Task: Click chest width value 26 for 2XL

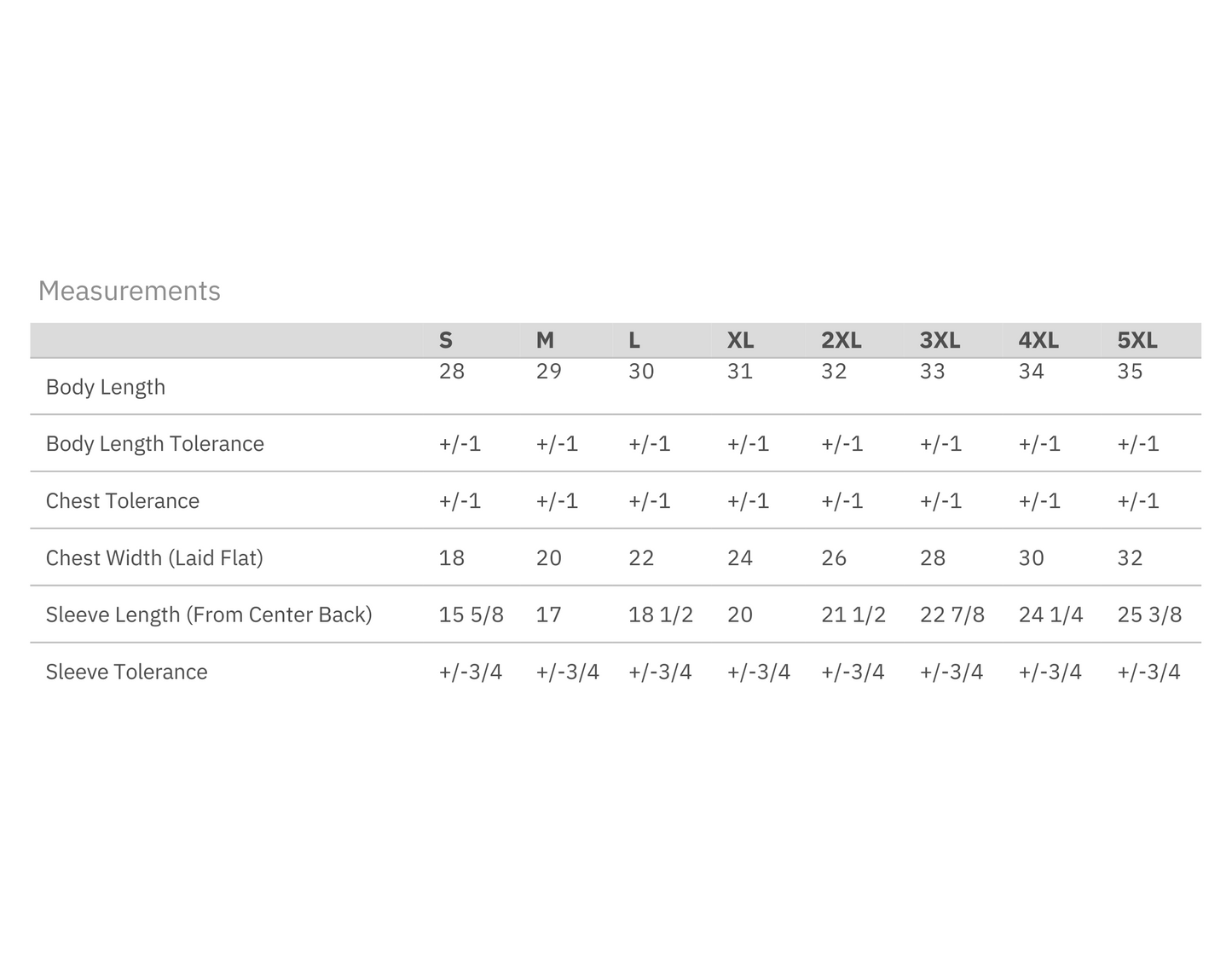Action: [x=834, y=558]
